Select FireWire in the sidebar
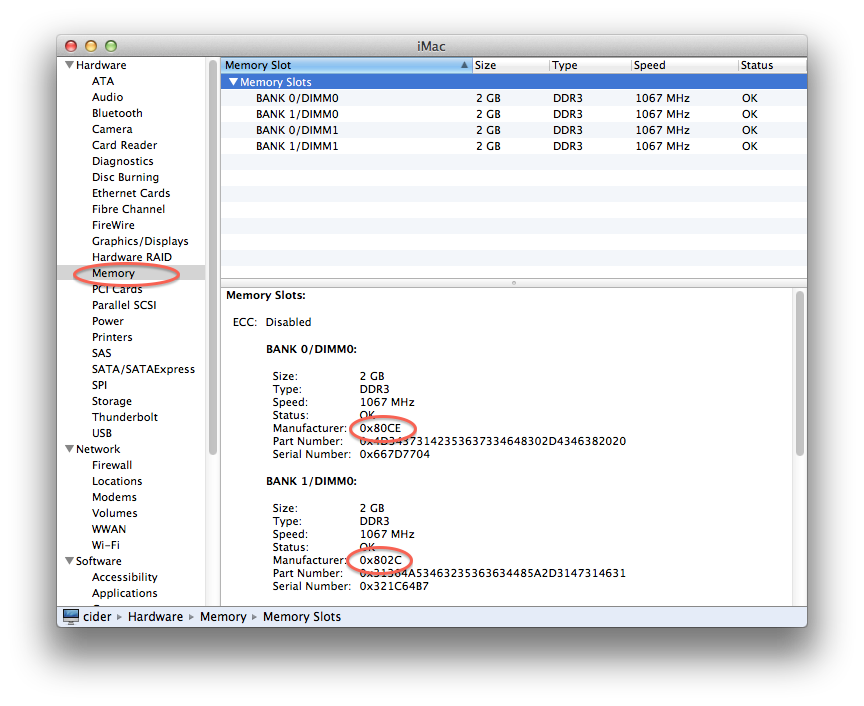864x706 pixels. click(x=114, y=225)
